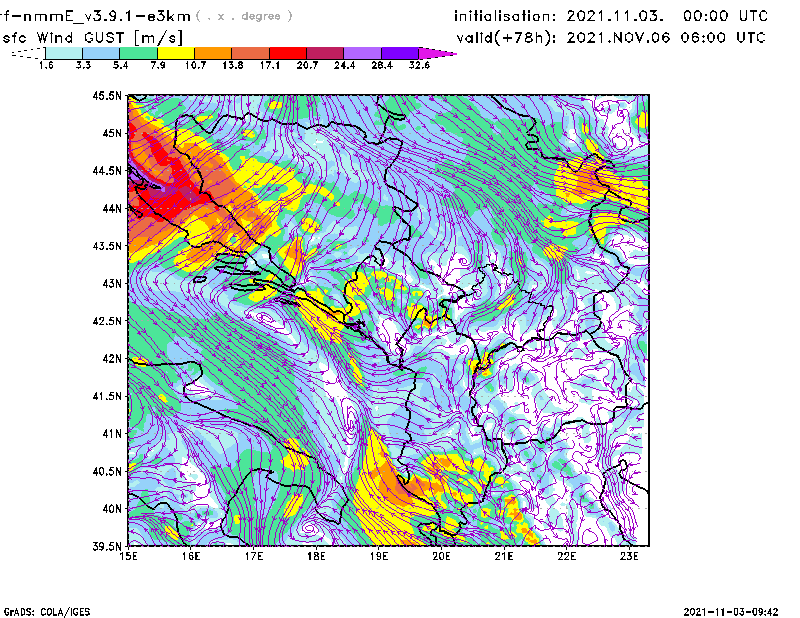Click the '18E' longitude label
Image resolution: width=800 pixels, height=618 pixels.
pos(316,556)
